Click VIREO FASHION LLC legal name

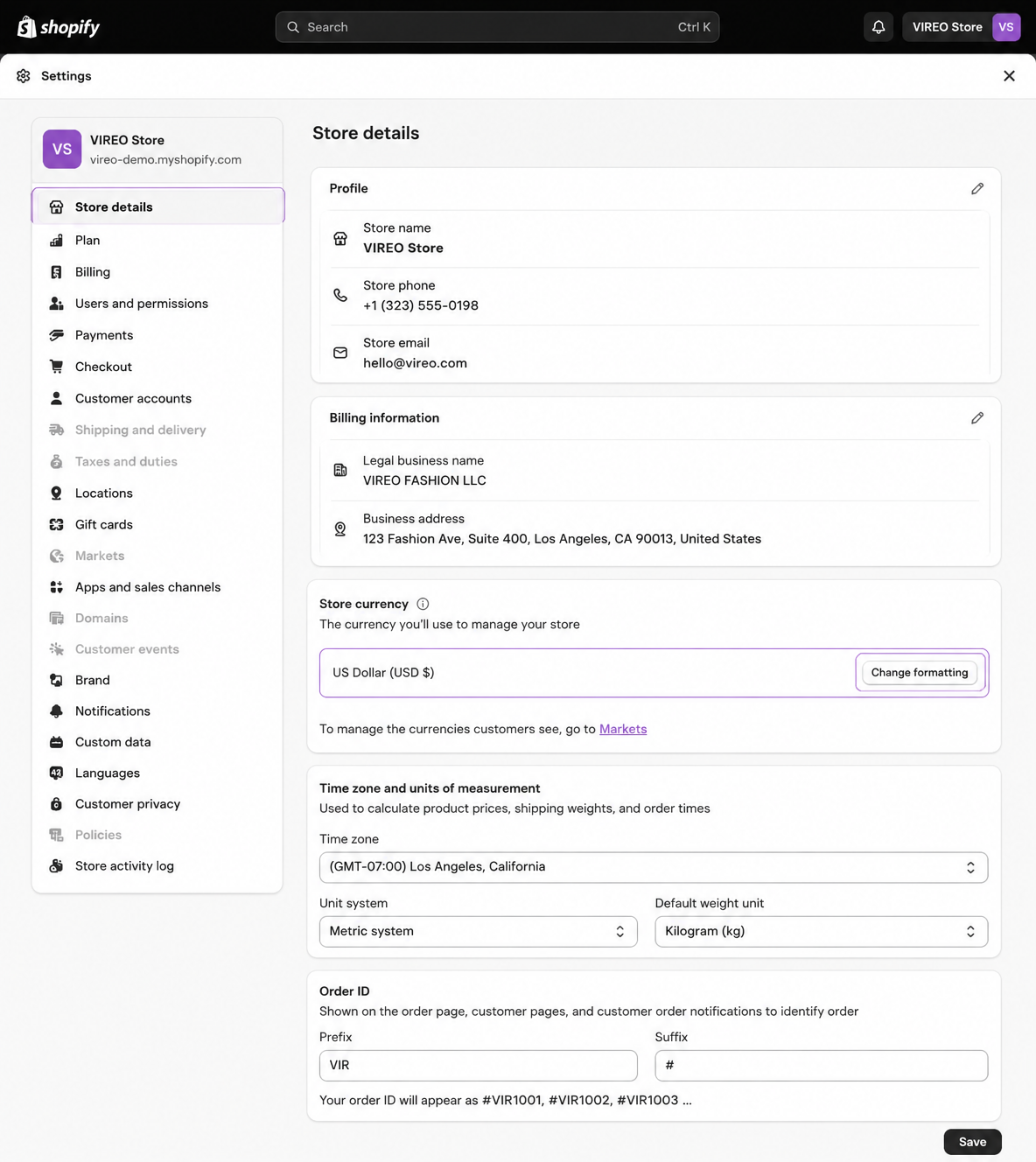(424, 480)
